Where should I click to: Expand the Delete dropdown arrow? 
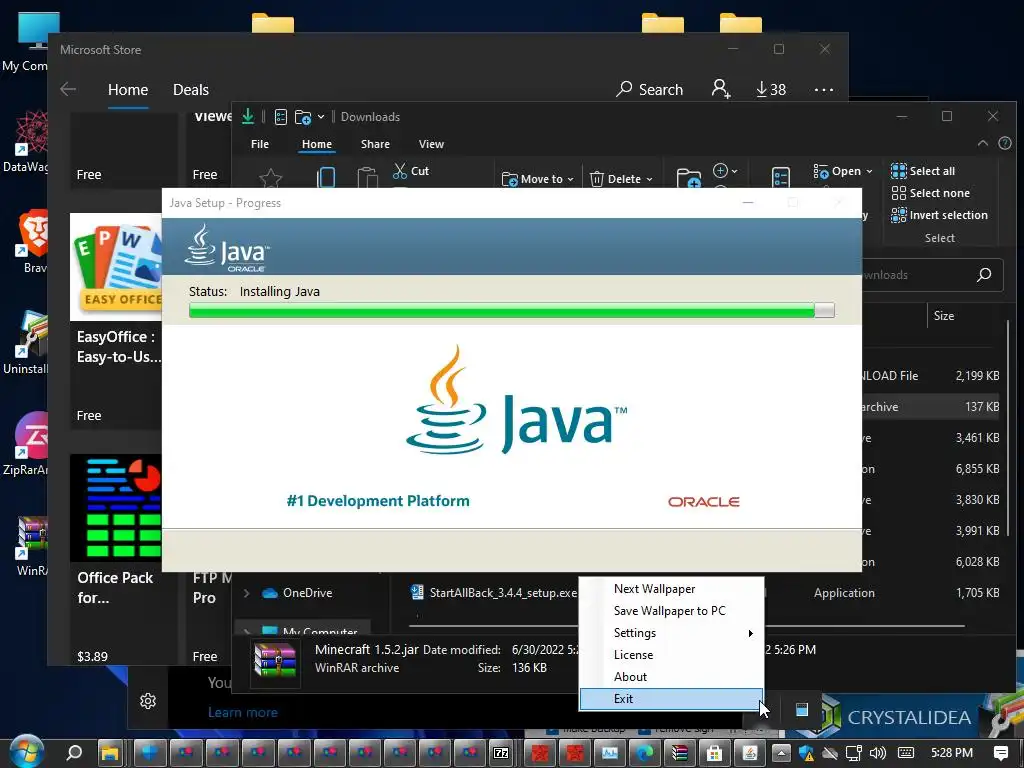(x=649, y=179)
